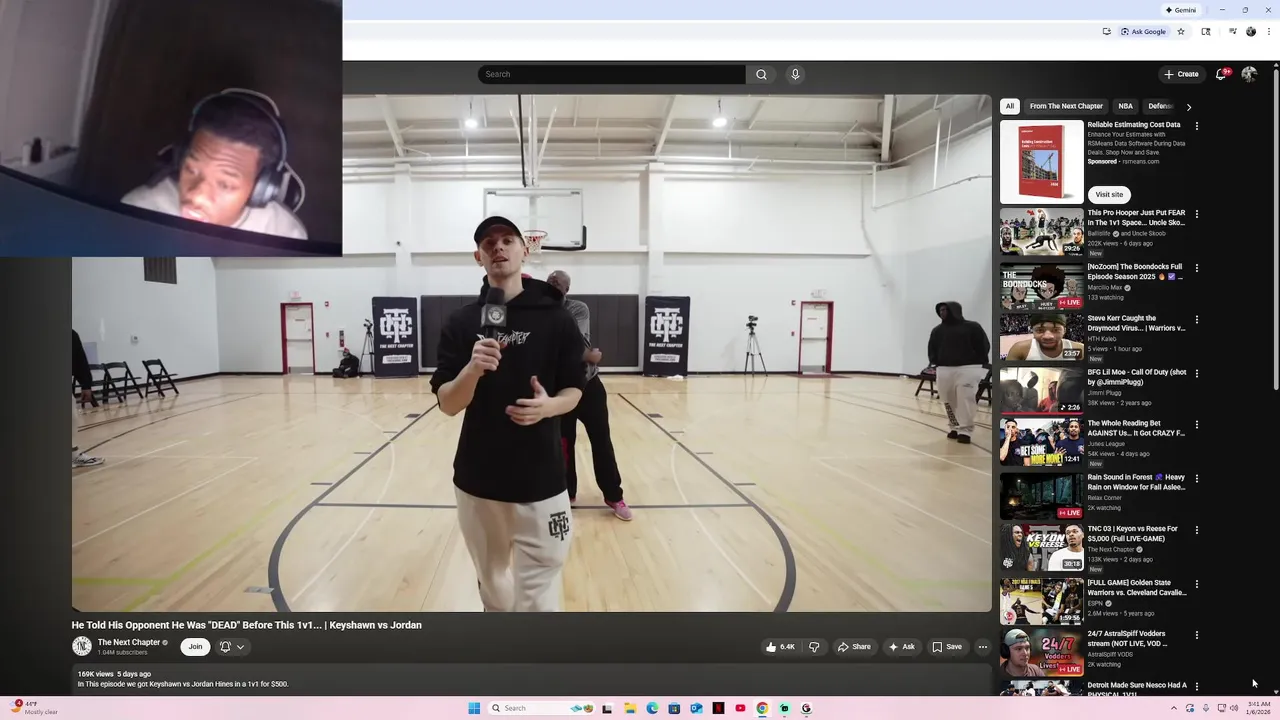Click the main video player
This screenshot has width=1280, height=720.
tap(531, 353)
